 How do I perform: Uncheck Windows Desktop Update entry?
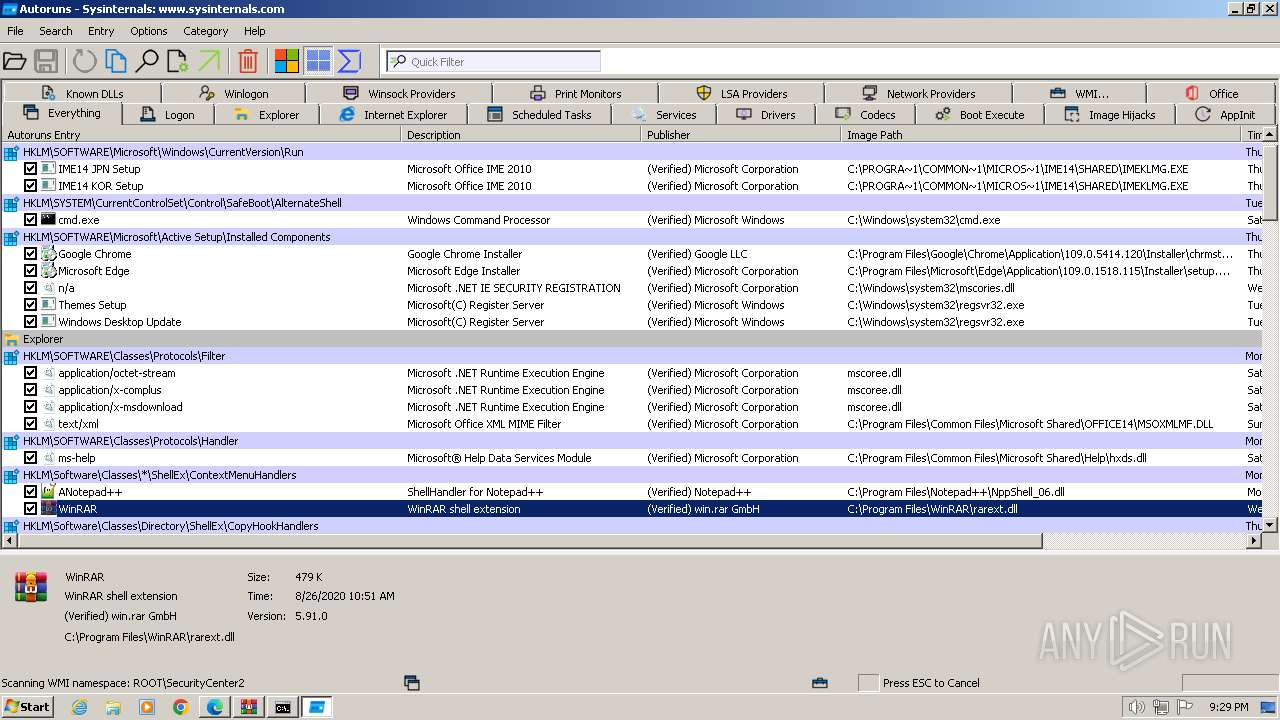(30, 322)
